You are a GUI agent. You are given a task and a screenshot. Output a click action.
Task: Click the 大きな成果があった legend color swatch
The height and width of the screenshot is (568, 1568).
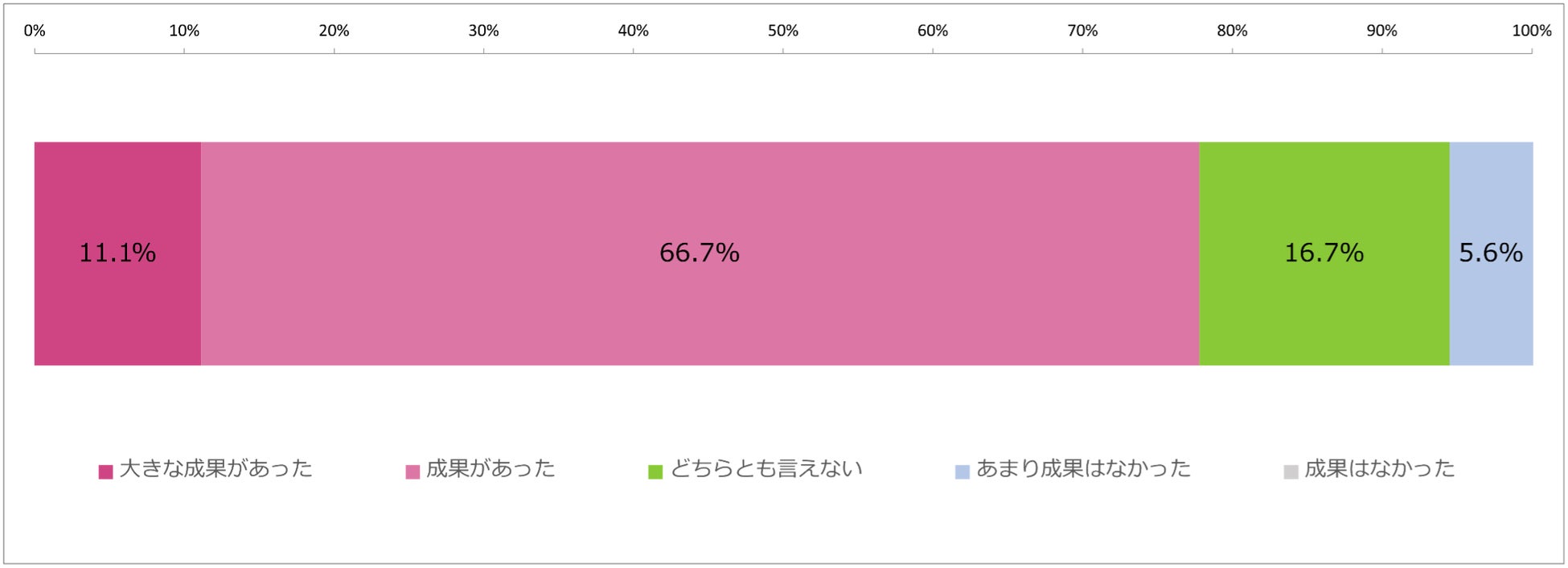(x=105, y=471)
